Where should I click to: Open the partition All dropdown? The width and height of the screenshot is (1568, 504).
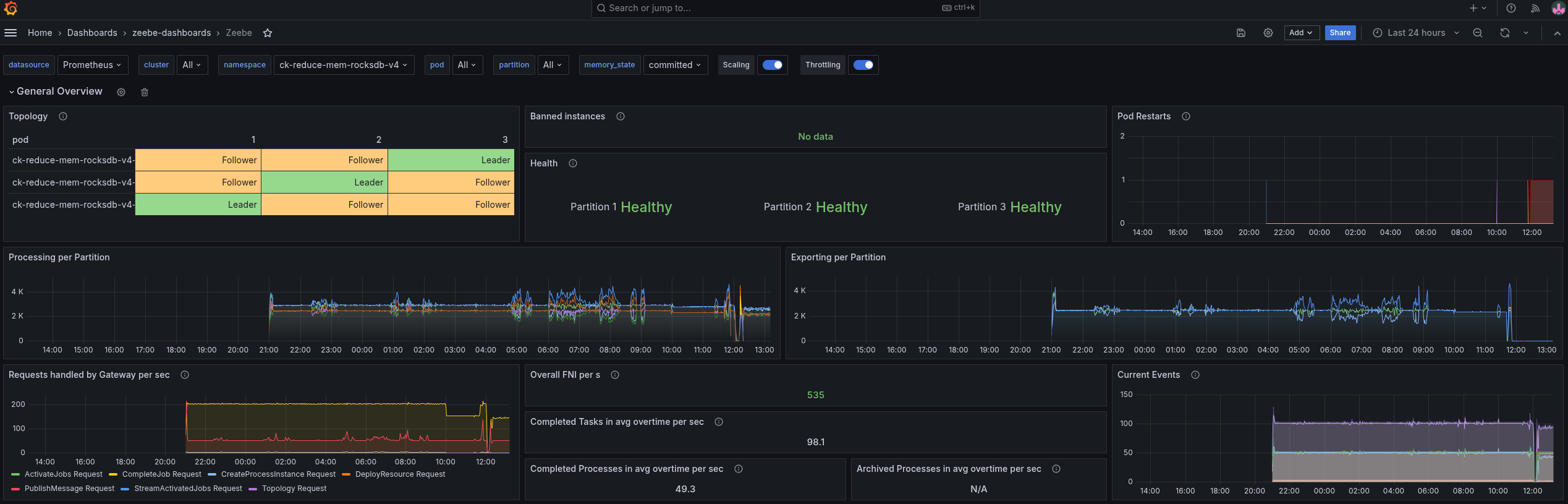coord(553,65)
